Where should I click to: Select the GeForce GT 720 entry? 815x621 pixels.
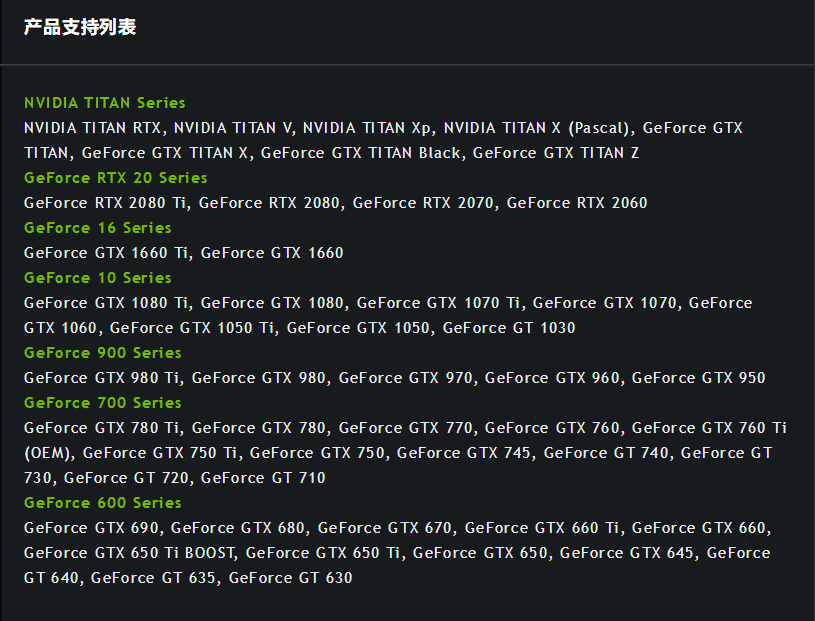[126, 478]
